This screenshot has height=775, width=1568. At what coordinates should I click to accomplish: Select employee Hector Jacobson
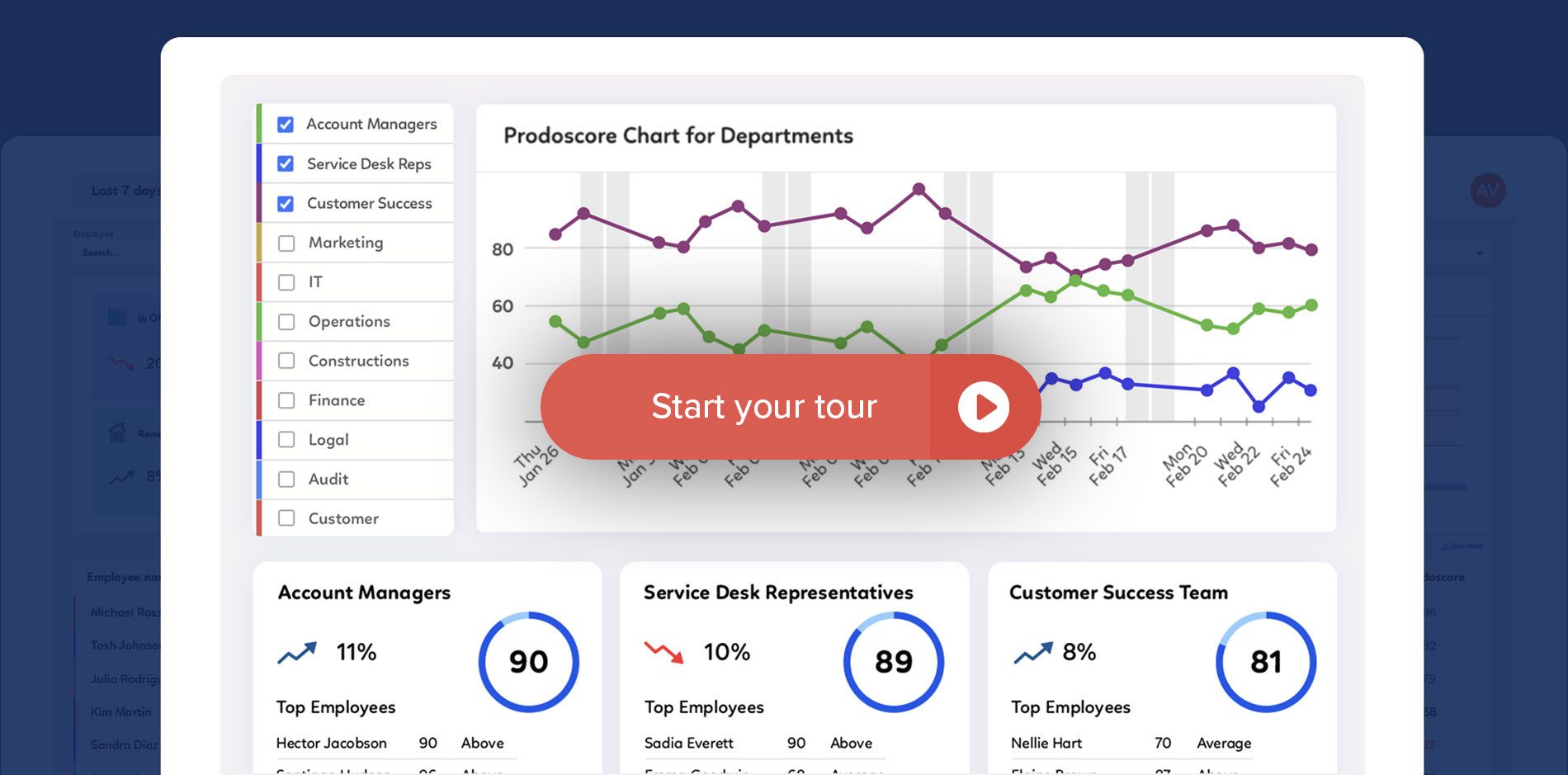tap(331, 743)
